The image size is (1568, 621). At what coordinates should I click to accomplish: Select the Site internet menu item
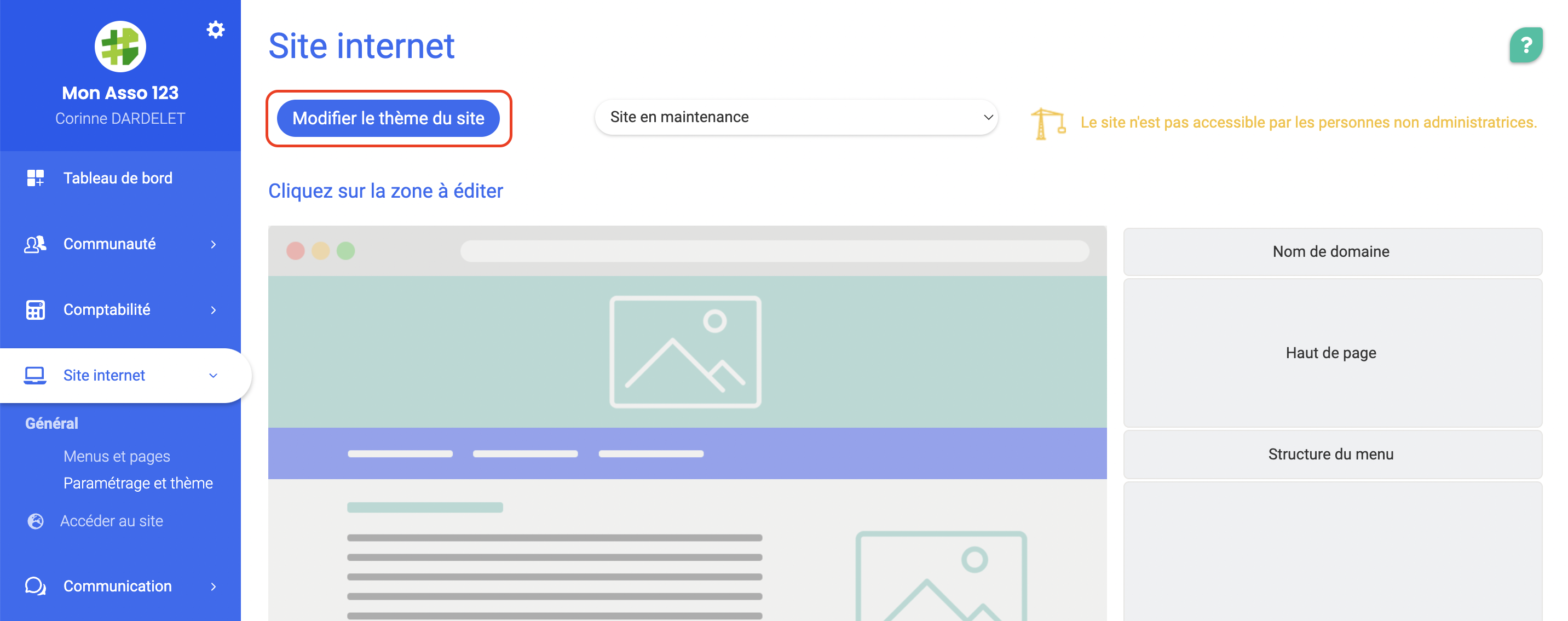click(125, 376)
